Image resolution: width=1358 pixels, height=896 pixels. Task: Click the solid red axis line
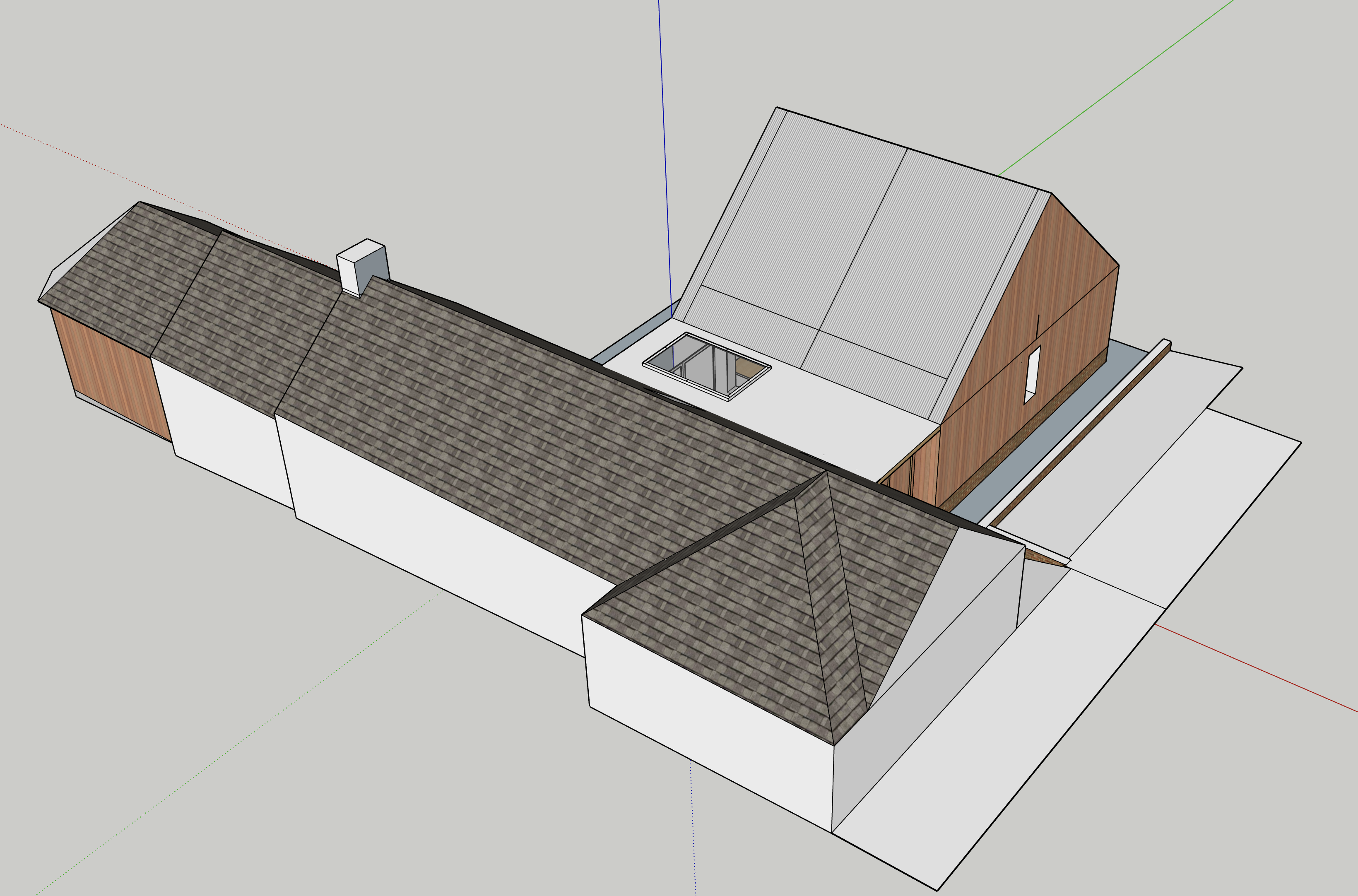[x=1257, y=669]
